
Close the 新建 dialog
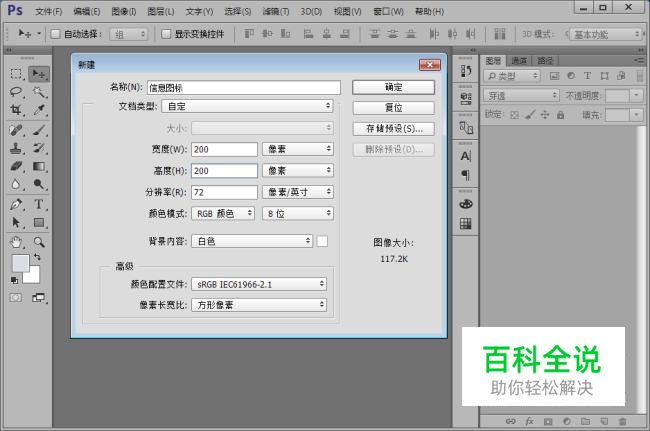tap(429, 65)
